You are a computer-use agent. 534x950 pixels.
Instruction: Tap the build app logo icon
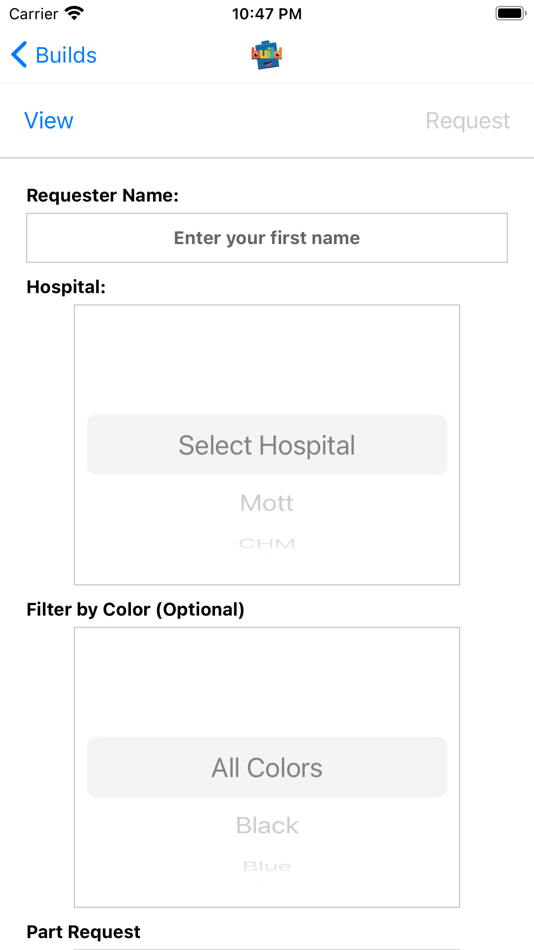pyautogui.click(x=267, y=56)
